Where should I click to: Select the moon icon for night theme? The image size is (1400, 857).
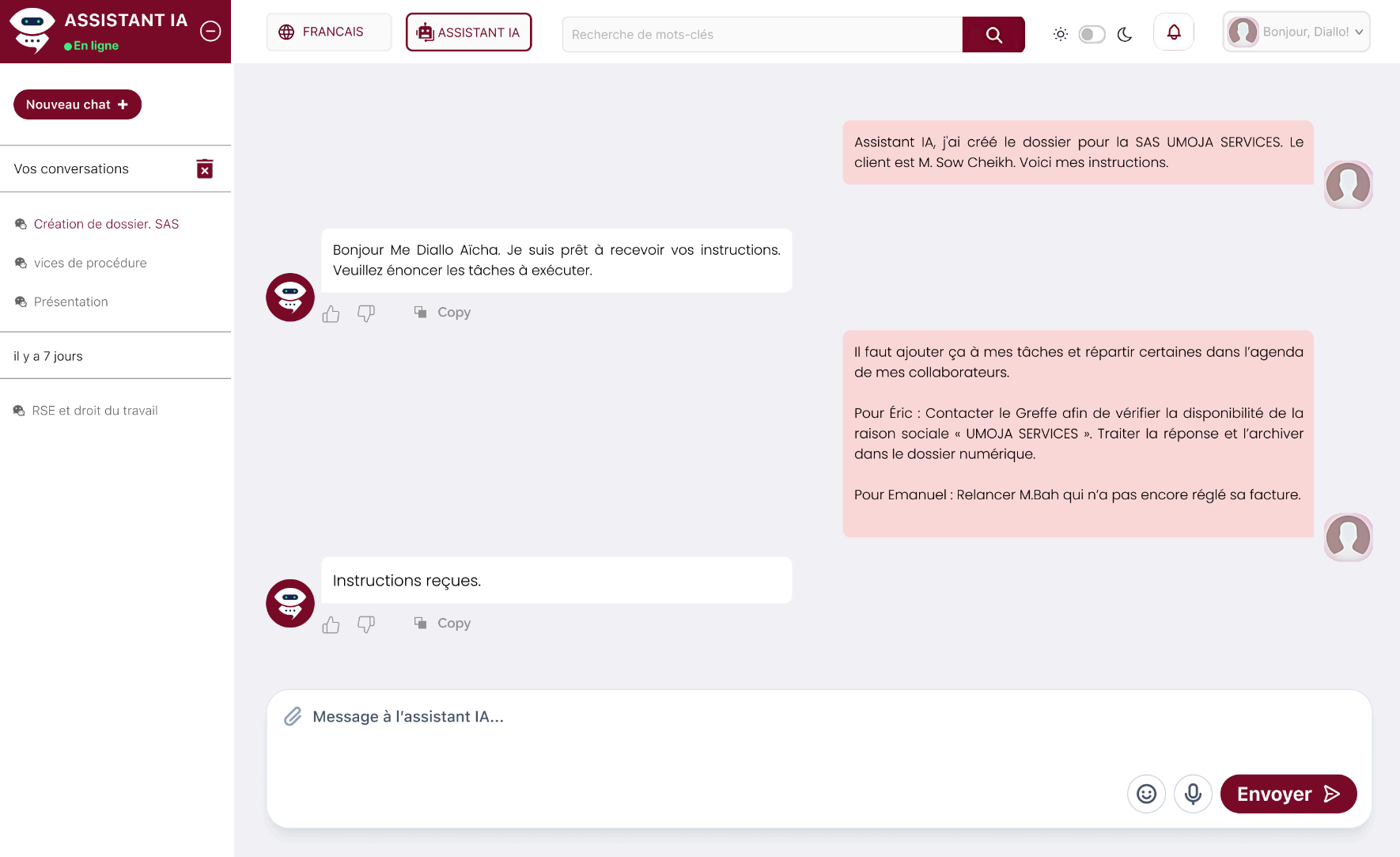point(1125,35)
